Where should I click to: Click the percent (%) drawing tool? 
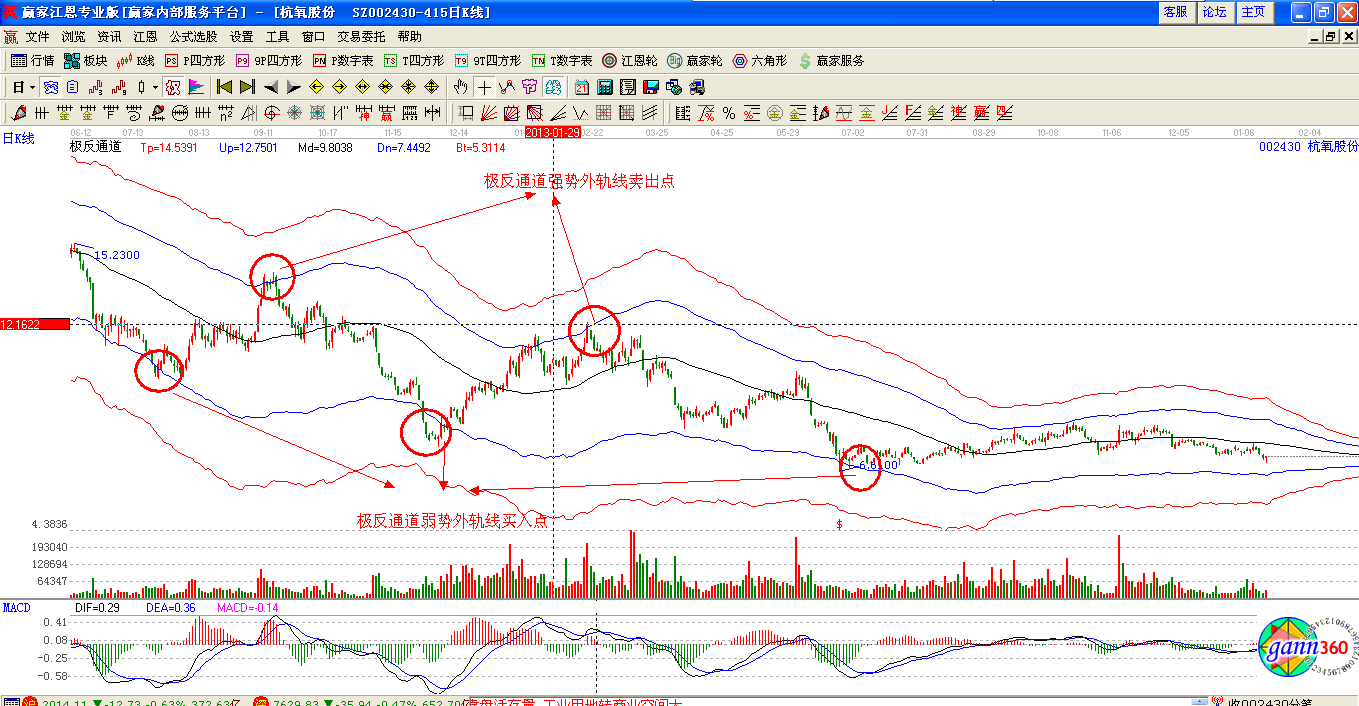pos(729,113)
